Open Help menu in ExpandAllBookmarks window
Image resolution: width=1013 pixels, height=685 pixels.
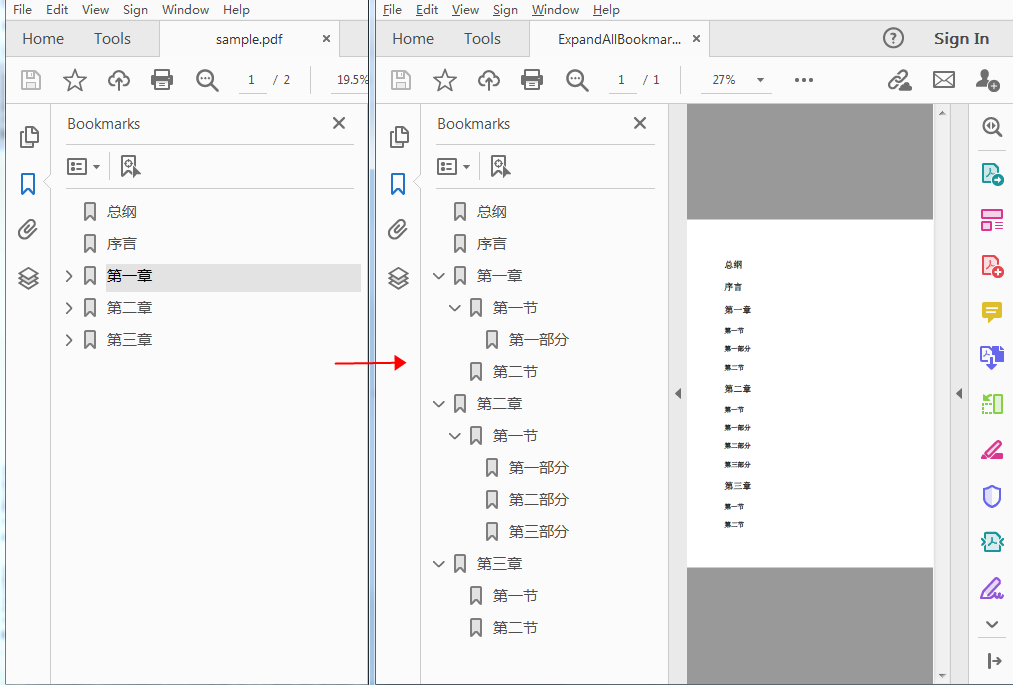[x=606, y=10]
